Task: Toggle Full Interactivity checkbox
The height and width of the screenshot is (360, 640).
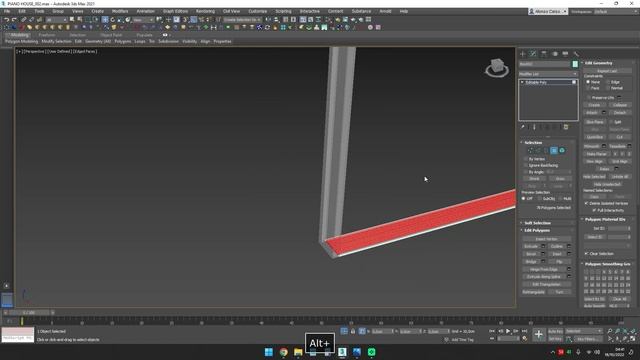Action: 595,210
